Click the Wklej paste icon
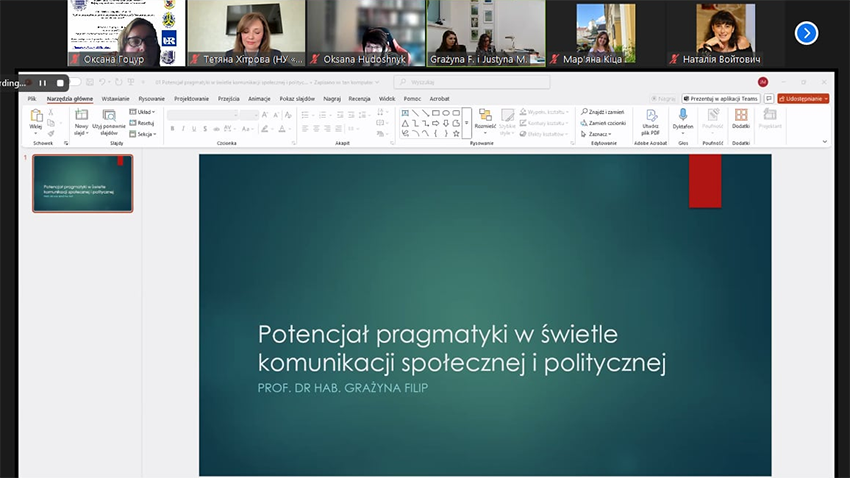850x478 pixels. point(36,116)
